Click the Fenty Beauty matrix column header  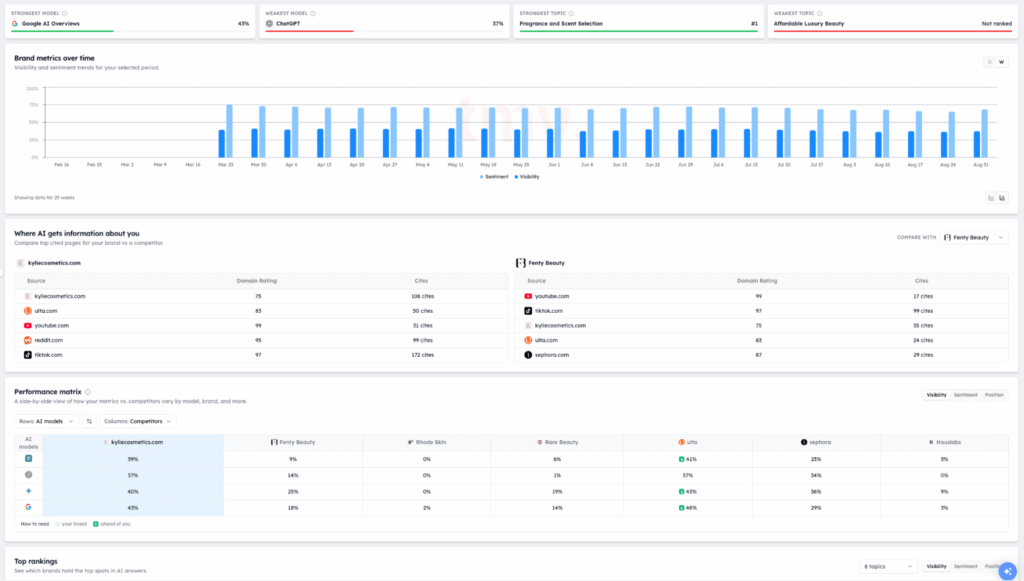(293, 442)
